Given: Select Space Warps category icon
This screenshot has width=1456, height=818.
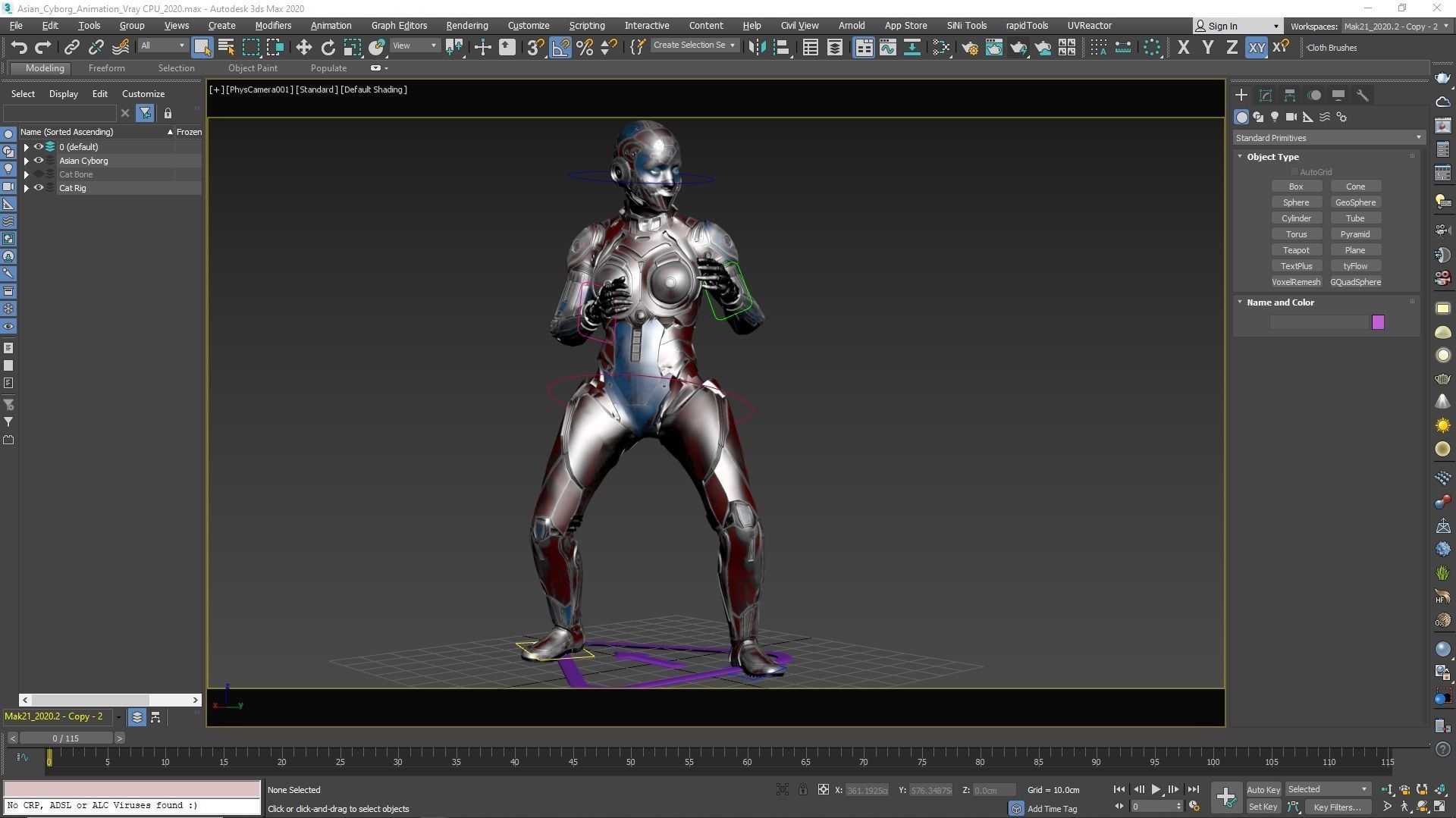Looking at the screenshot, I should (1325, 118).
